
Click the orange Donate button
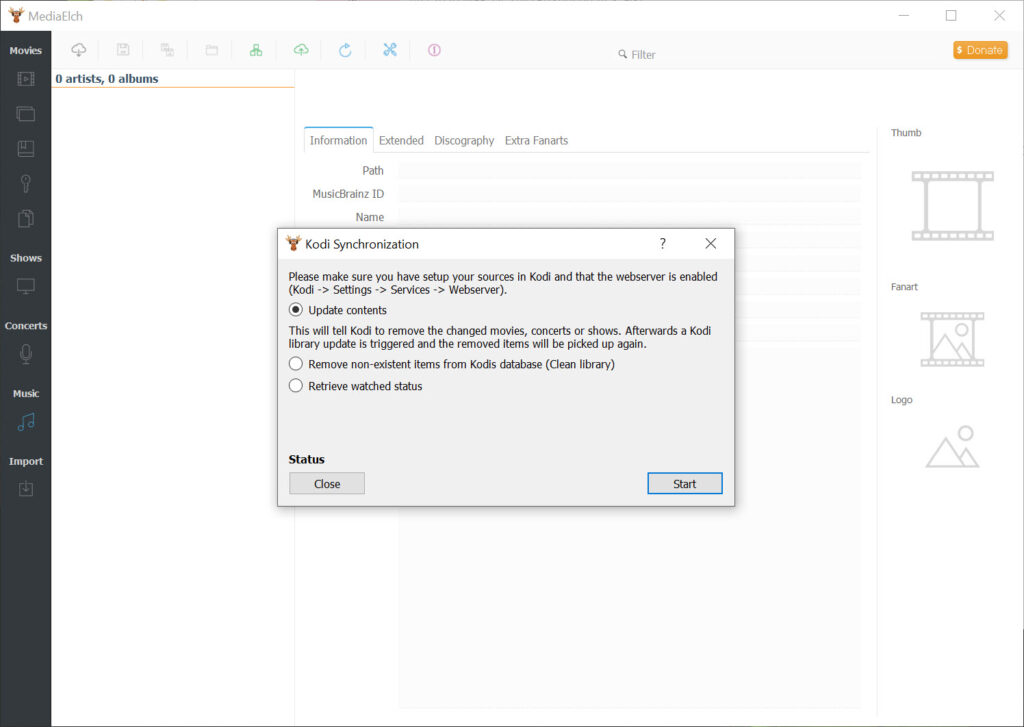click(980, 50)
